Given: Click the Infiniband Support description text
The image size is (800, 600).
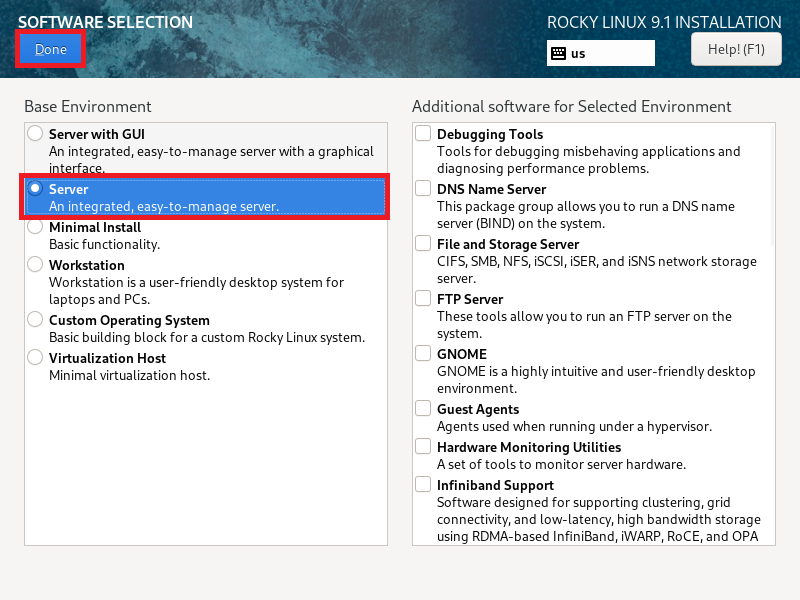Looking at the screenshot, I should [x=599, y=519].
